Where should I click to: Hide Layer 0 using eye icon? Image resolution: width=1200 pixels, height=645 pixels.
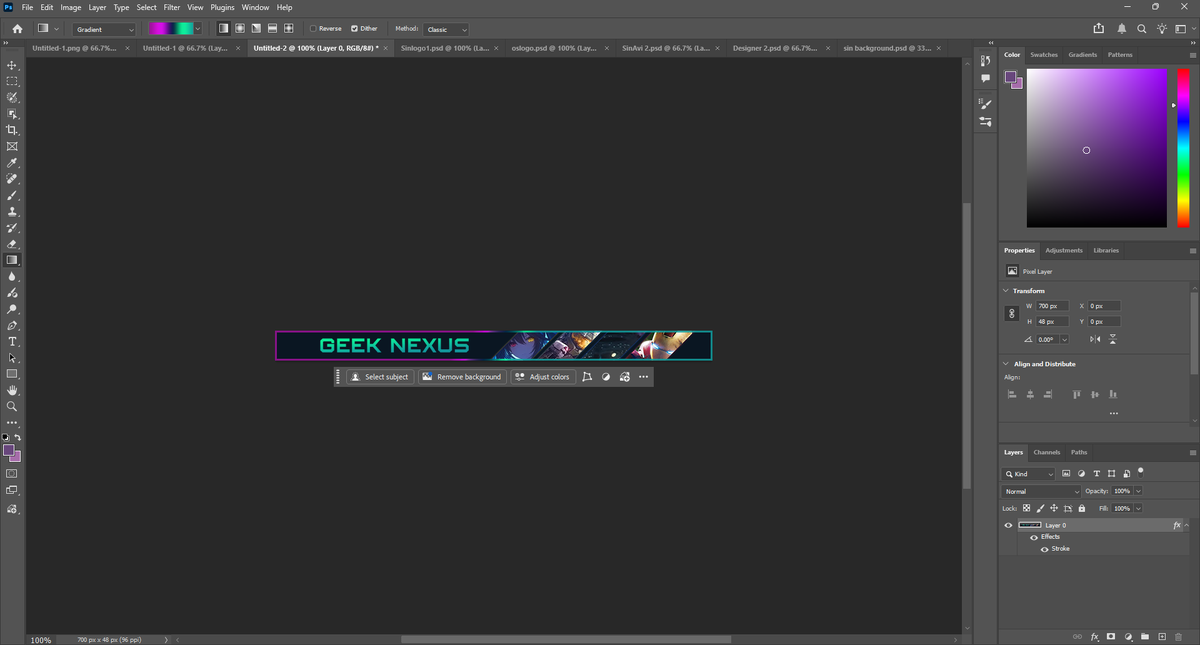click(x=1008, y=525)
